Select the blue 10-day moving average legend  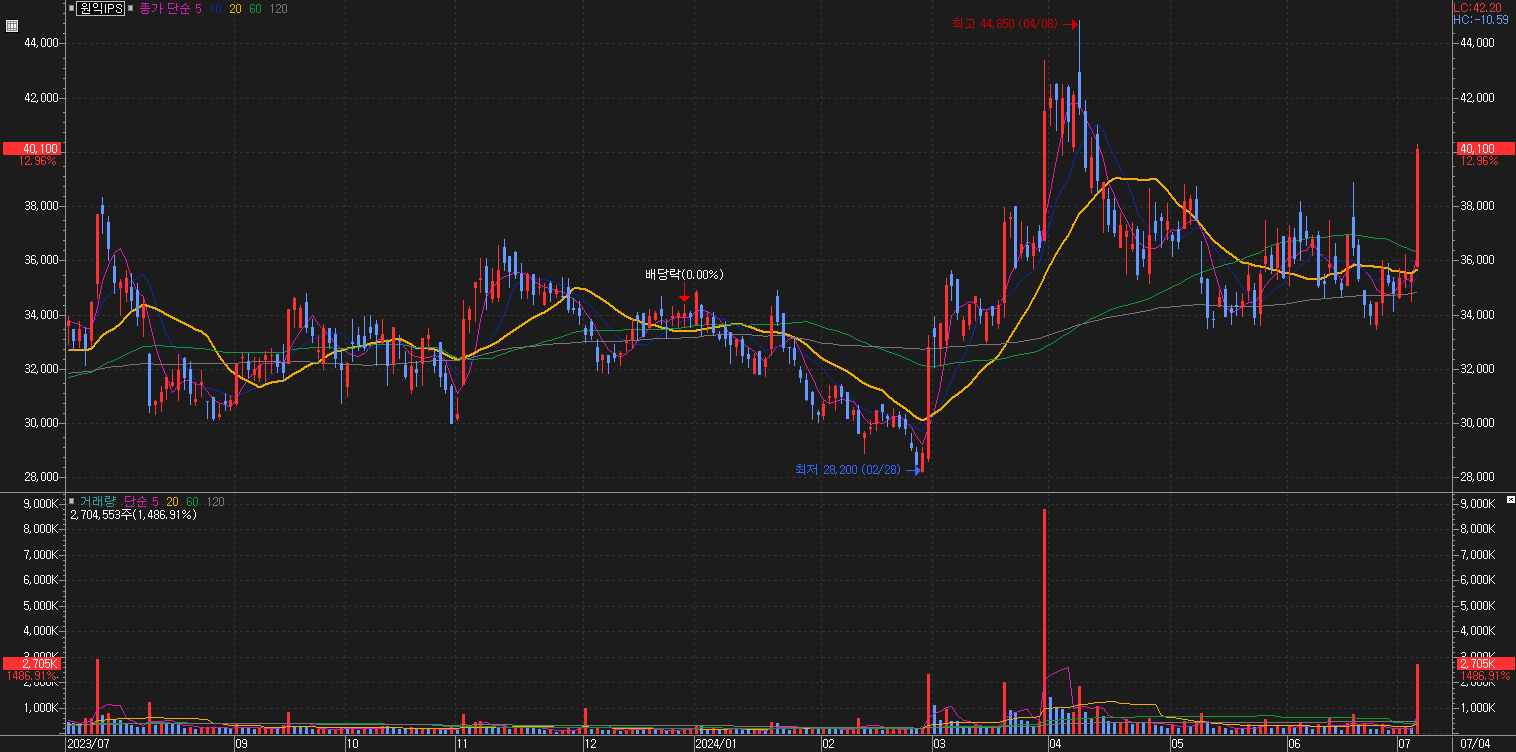216,9
